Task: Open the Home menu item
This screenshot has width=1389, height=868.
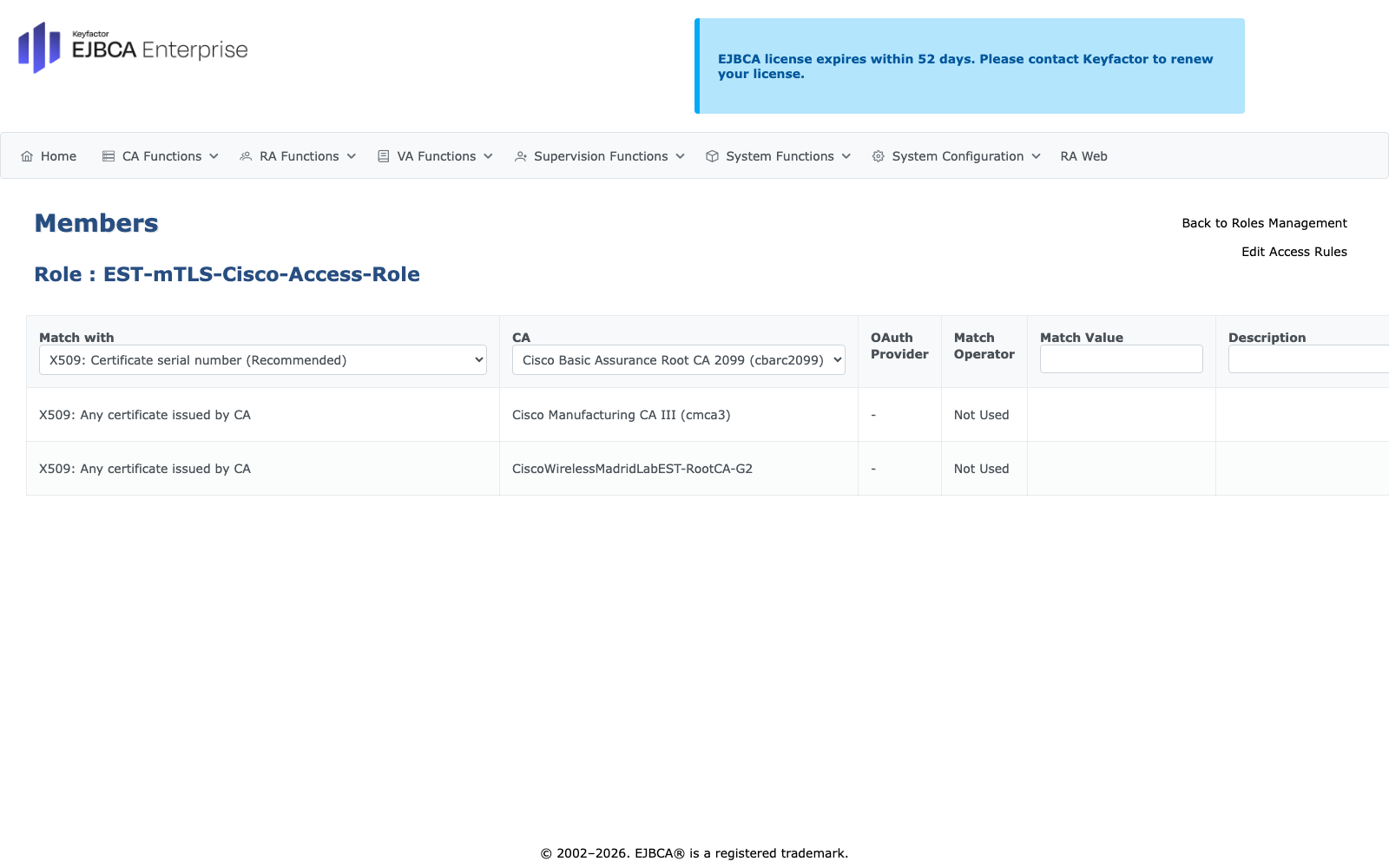Action: point(49,156)
